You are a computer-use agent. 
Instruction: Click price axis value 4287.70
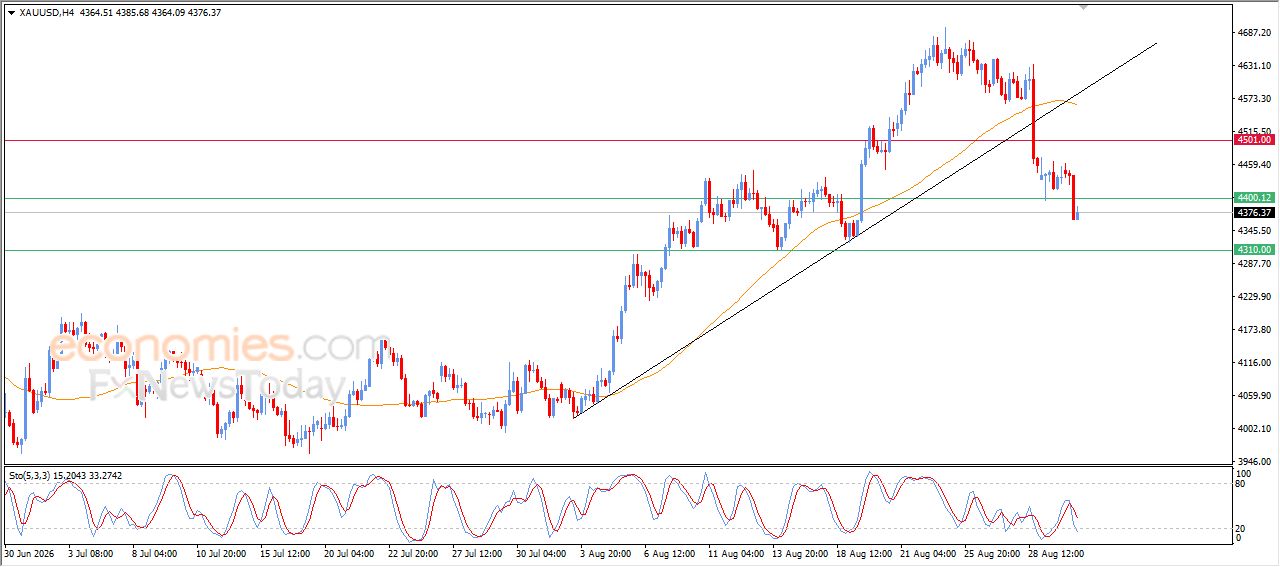click(x=1254, y=264)
